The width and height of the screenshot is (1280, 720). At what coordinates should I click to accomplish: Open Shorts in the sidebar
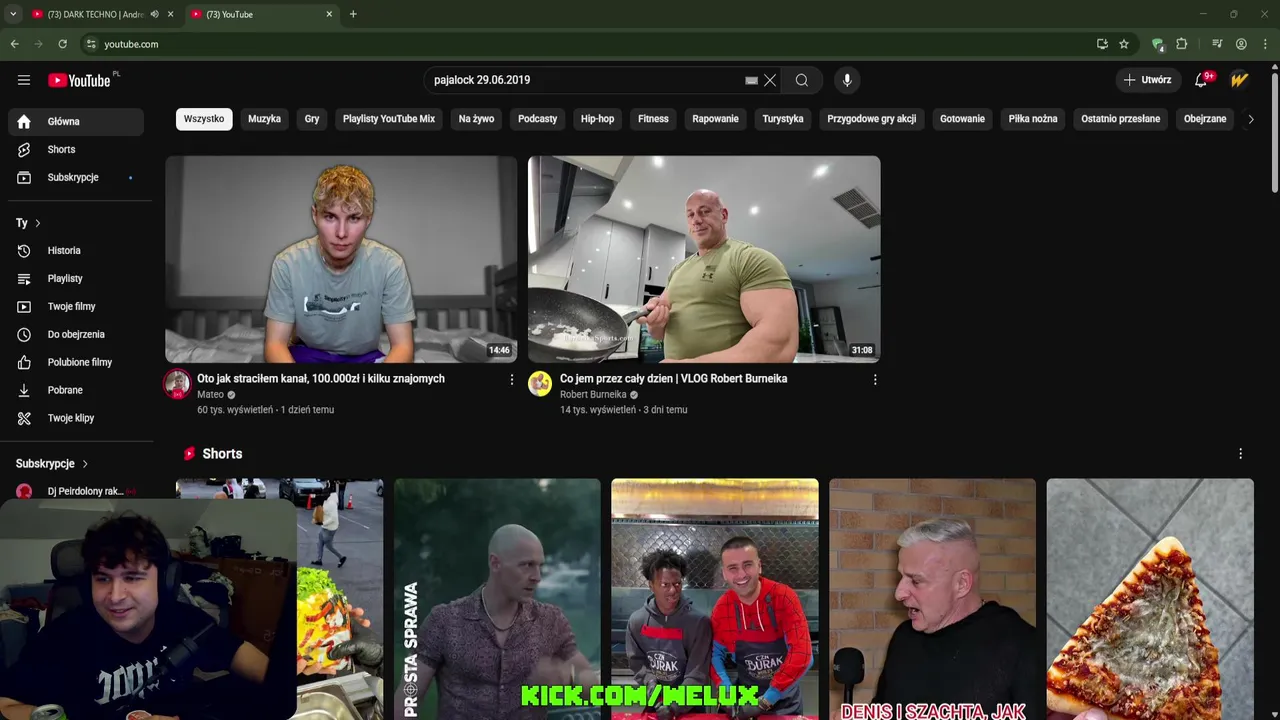(76, 149)
